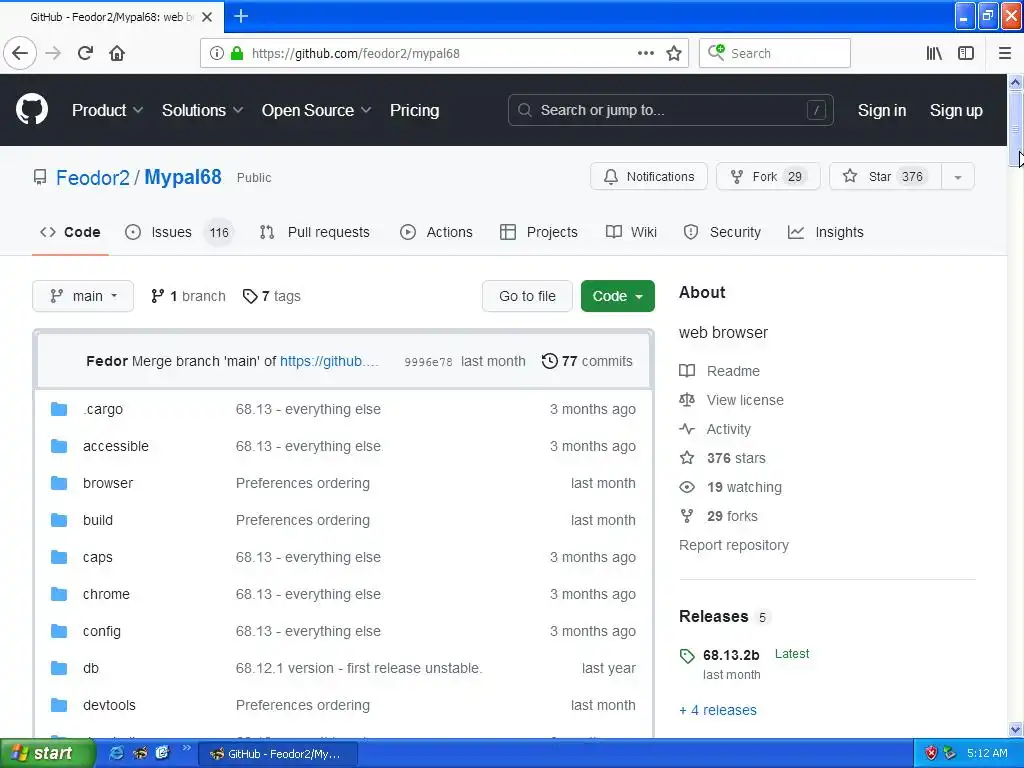1024x768 pixels.
Task: Open the browser folder
Action: (108, 483)
